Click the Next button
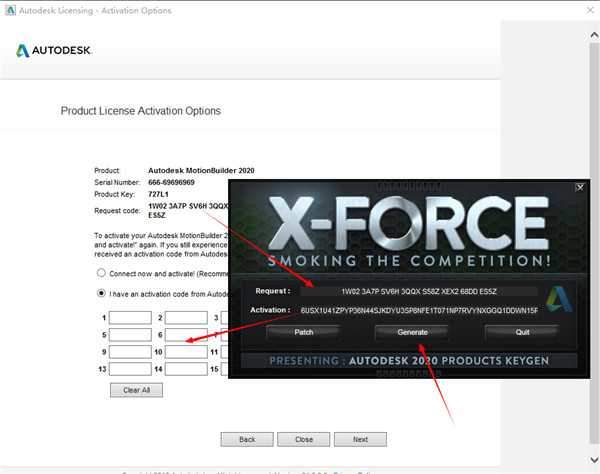The image size is (600, 474). click(x=360, y=440)
